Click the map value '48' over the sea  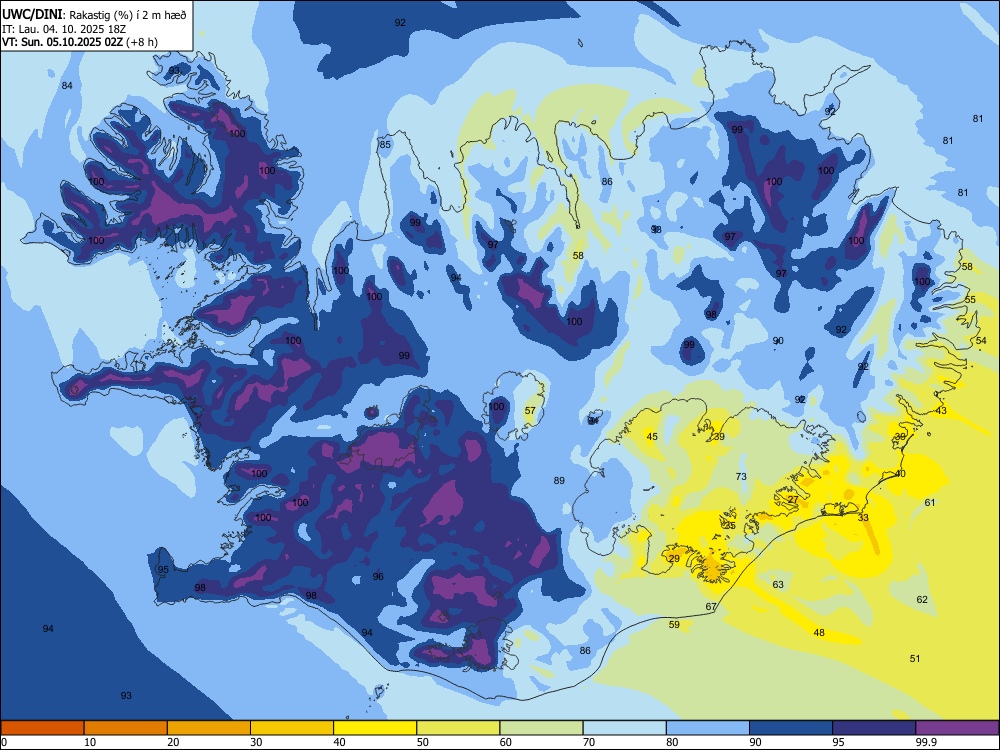tap(819, 633)
